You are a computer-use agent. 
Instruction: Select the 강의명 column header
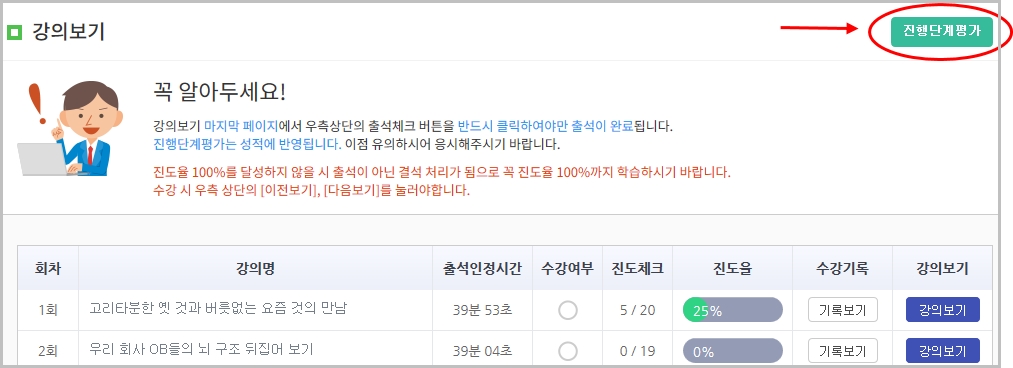[x=256, y=269]
